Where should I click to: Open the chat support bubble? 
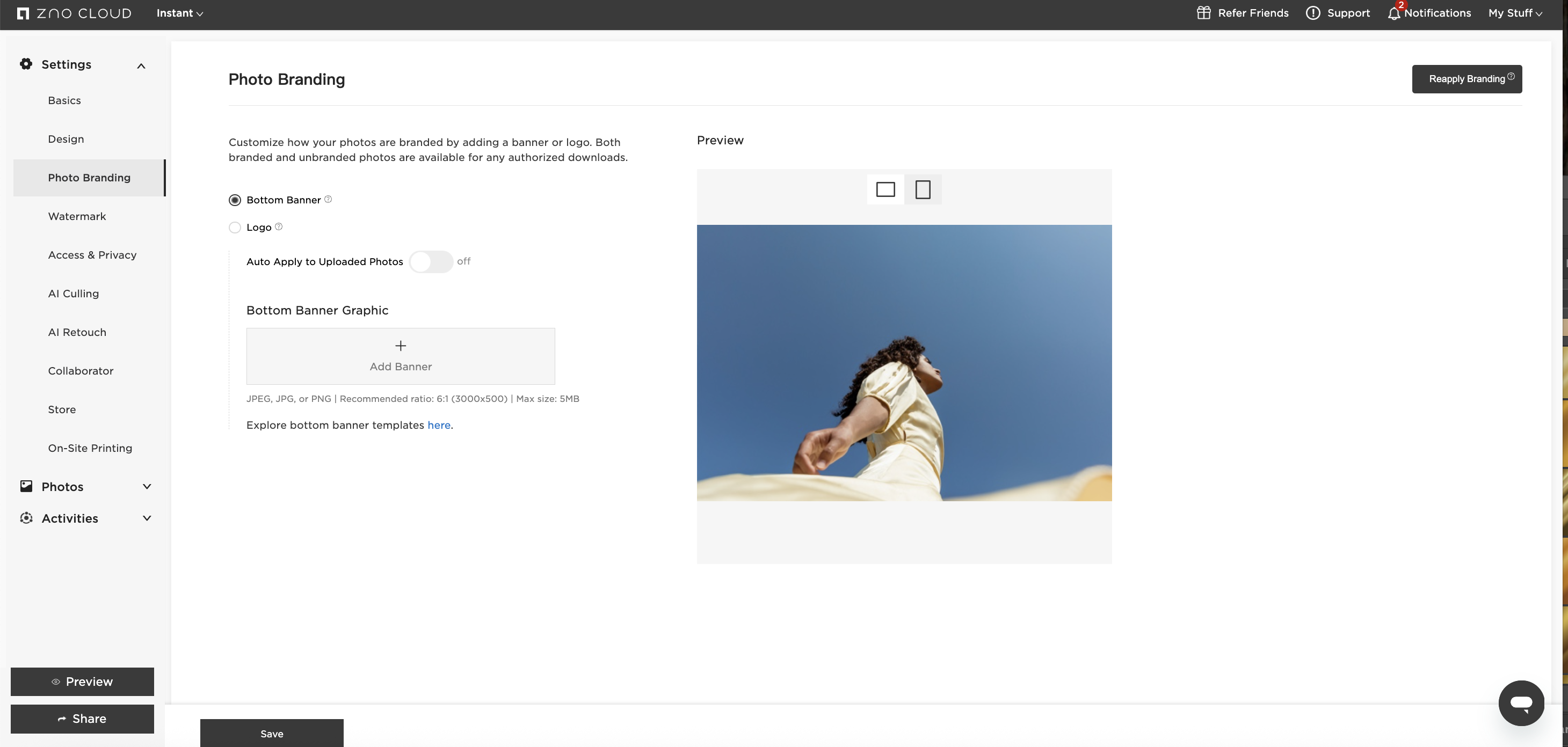pos(1521,703)
